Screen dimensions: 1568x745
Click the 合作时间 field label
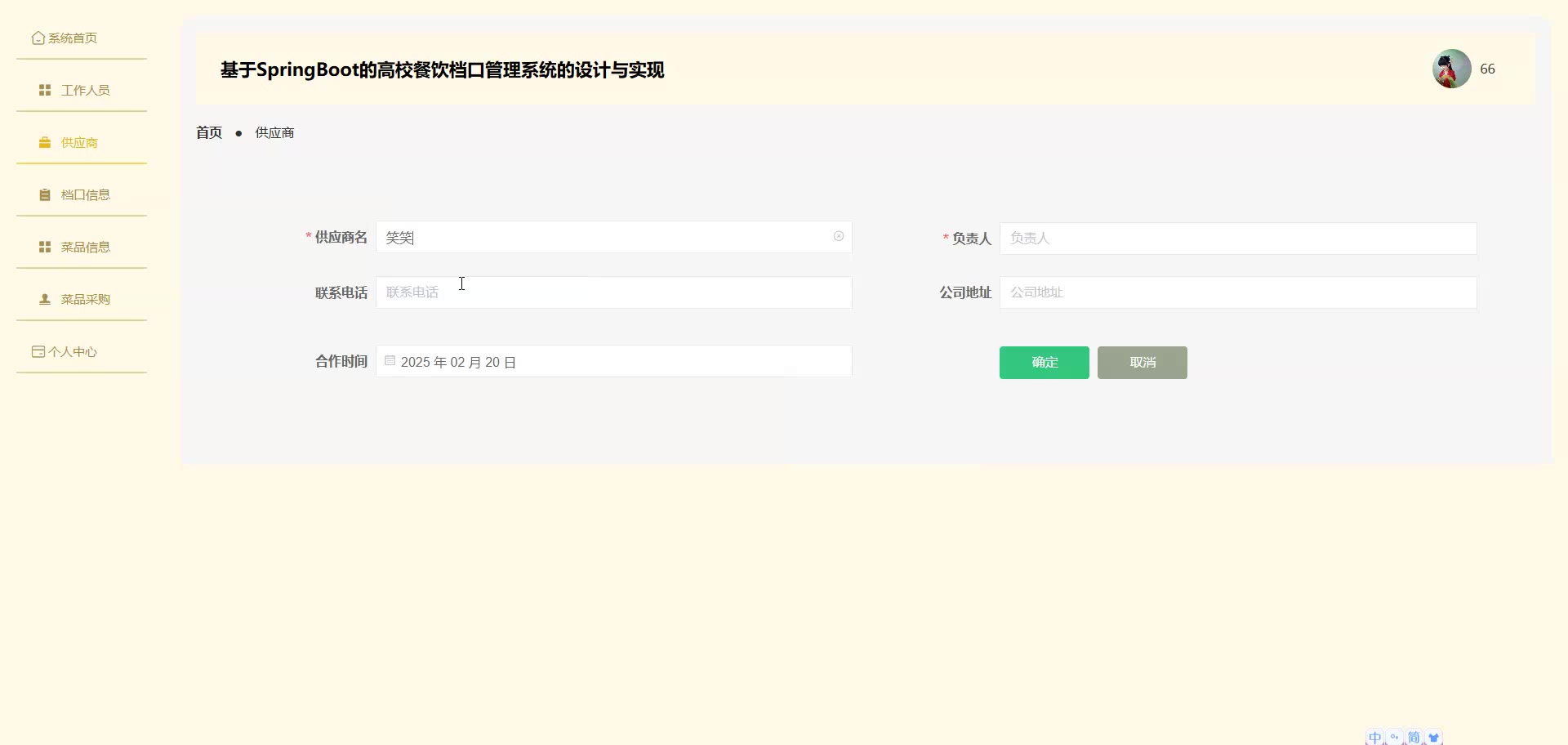click(x=341, y=361)
